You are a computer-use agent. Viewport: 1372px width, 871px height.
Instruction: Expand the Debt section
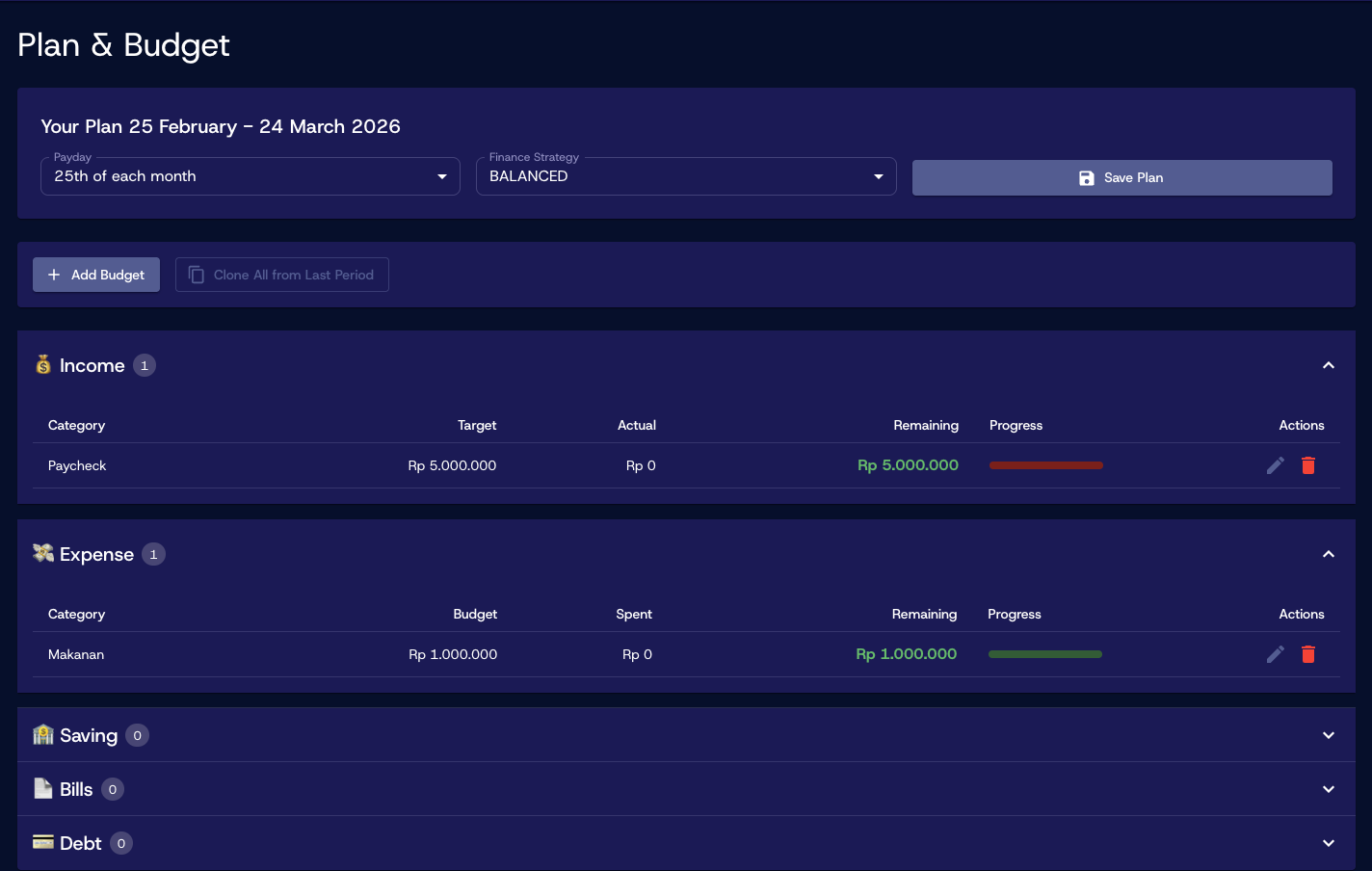coord(1328,843)
